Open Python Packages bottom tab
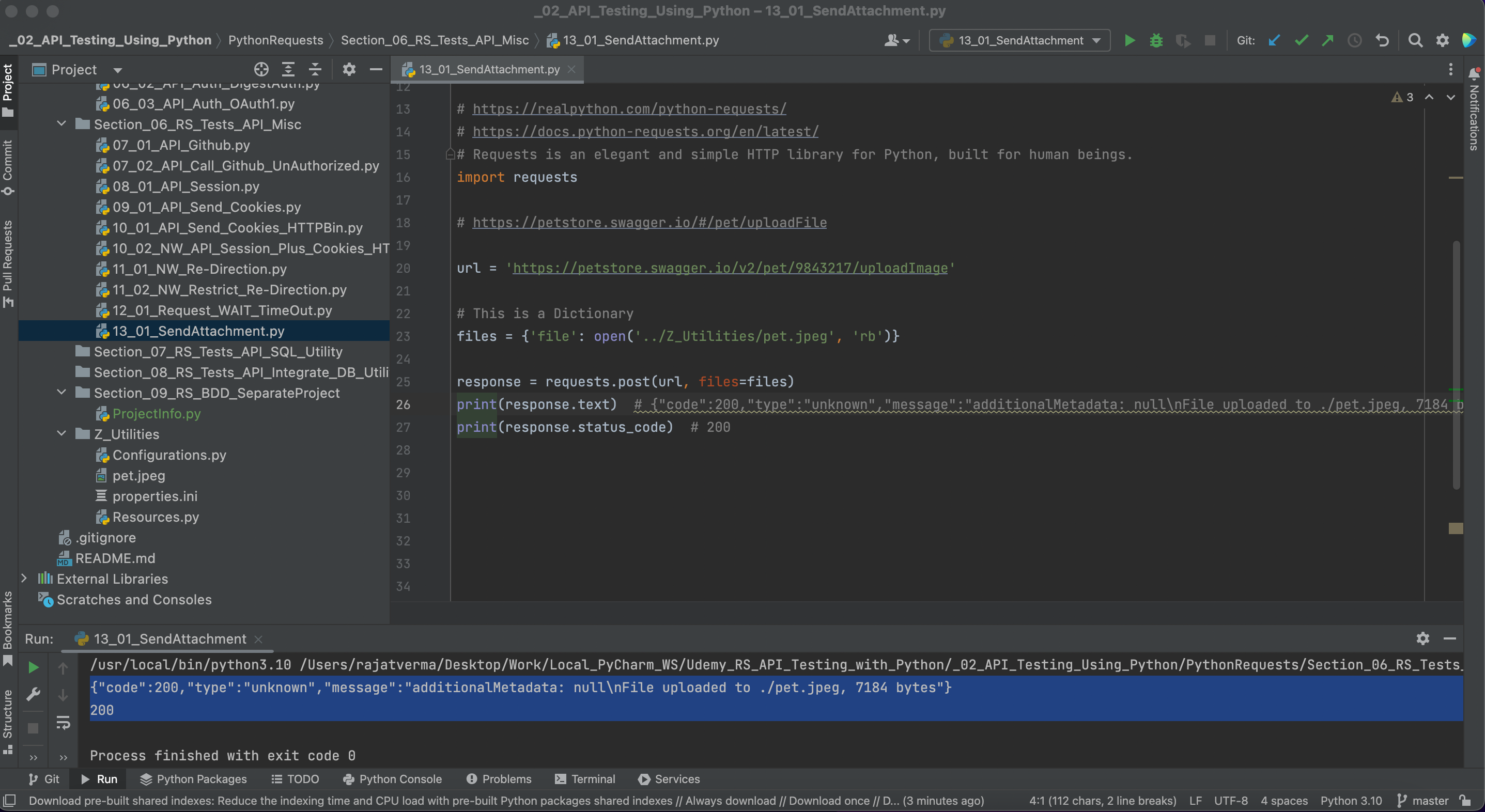Image resolution: width=1485 pixels, height=812 pixels. (194, 779)
